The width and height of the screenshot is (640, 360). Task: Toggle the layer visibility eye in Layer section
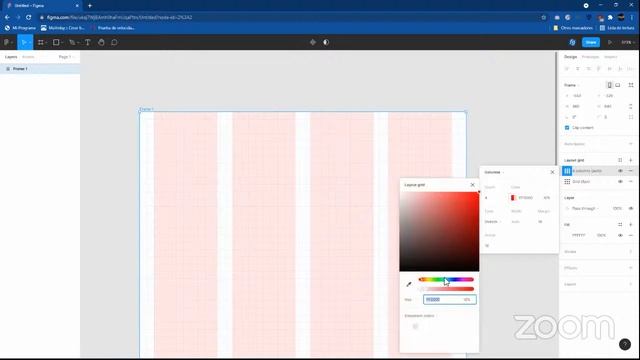(631, 208)
